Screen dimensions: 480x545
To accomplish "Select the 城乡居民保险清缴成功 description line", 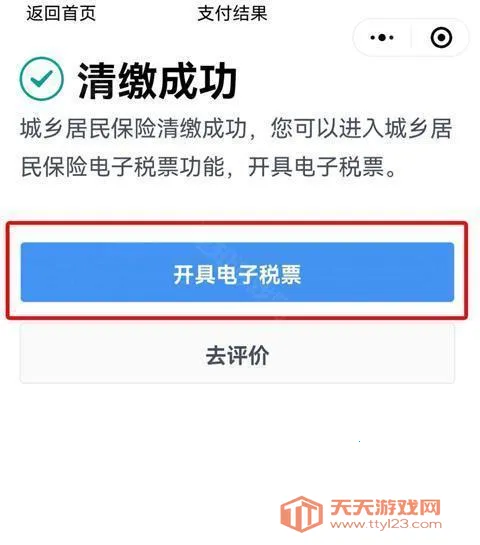I will pyautogui.click(x=133, y=128).
